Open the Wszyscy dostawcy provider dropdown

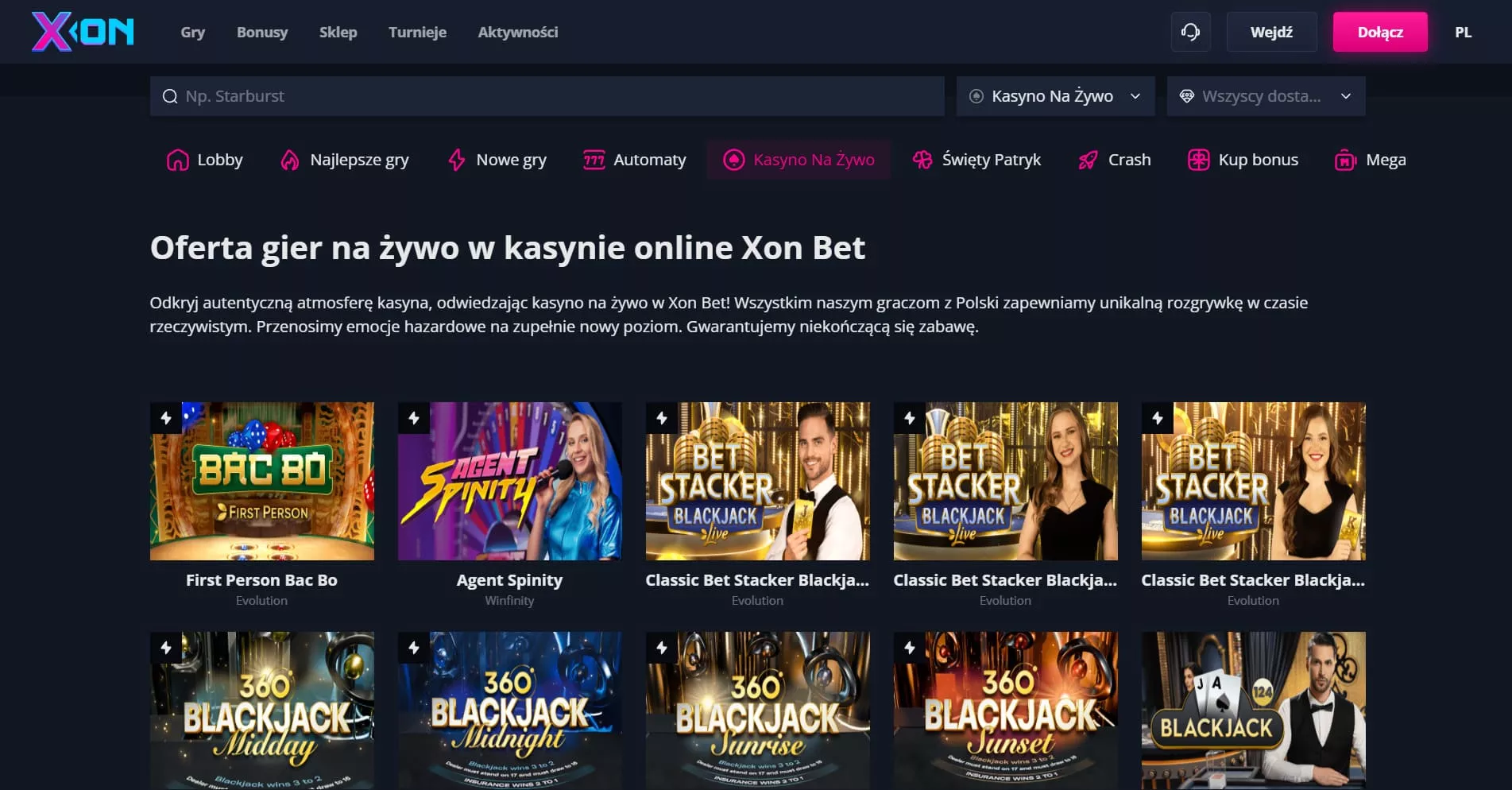1266,96
